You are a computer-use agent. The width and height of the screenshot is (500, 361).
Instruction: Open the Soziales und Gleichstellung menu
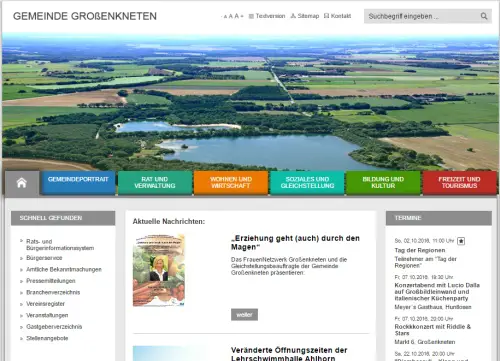pyautogui.click(x=307, y=182)
